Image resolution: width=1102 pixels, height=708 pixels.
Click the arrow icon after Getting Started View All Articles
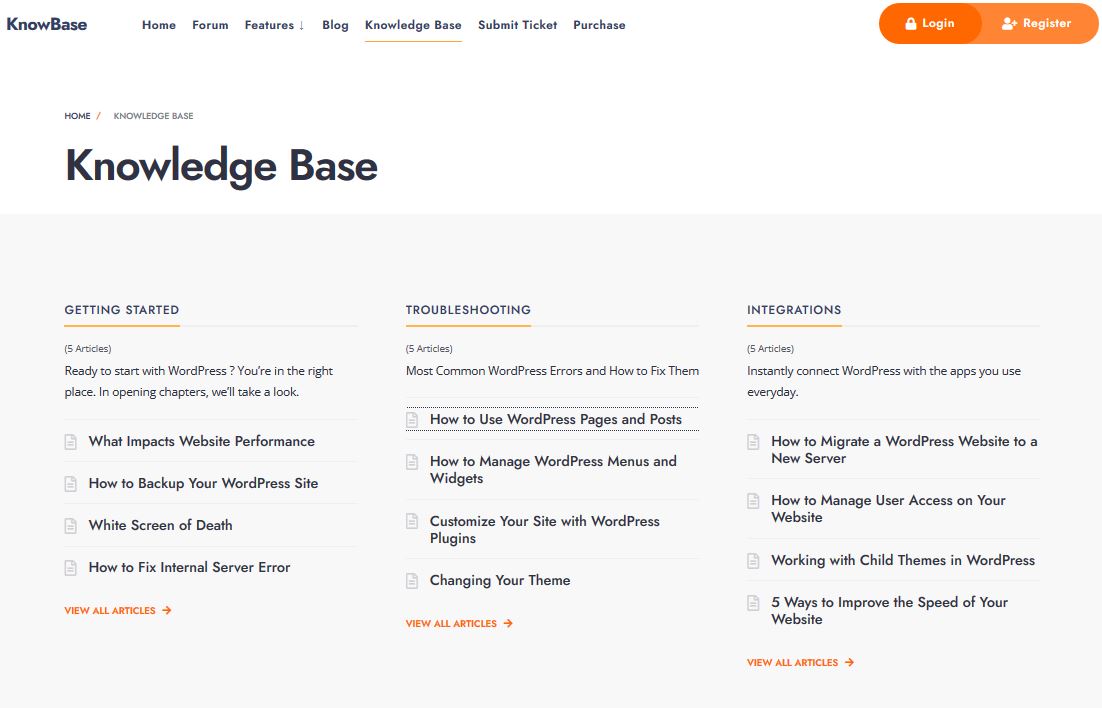click(167, 610)
